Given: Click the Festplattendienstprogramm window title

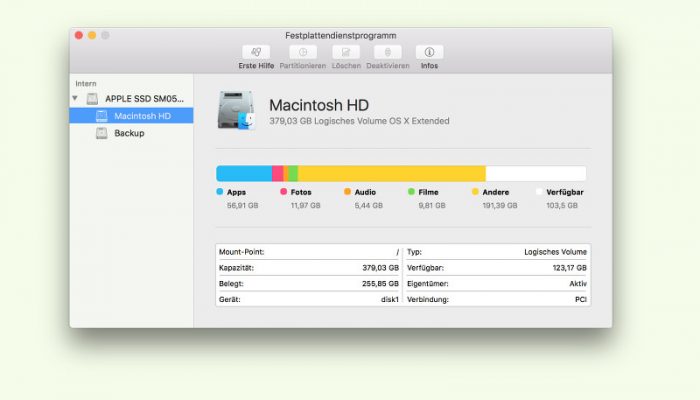Looking at the screenshot, I should point(341,36).
